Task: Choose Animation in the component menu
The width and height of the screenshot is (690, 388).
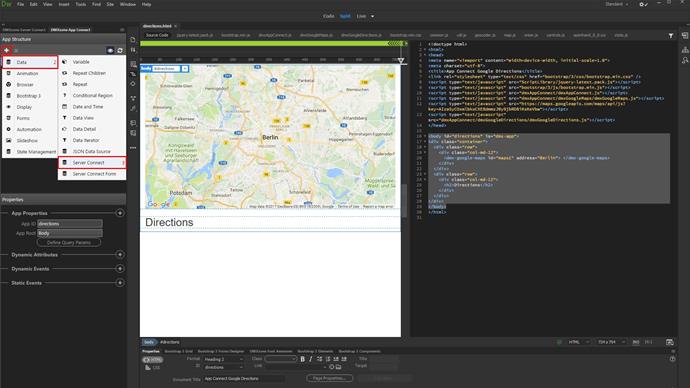Action: click(x=30, y=73)
